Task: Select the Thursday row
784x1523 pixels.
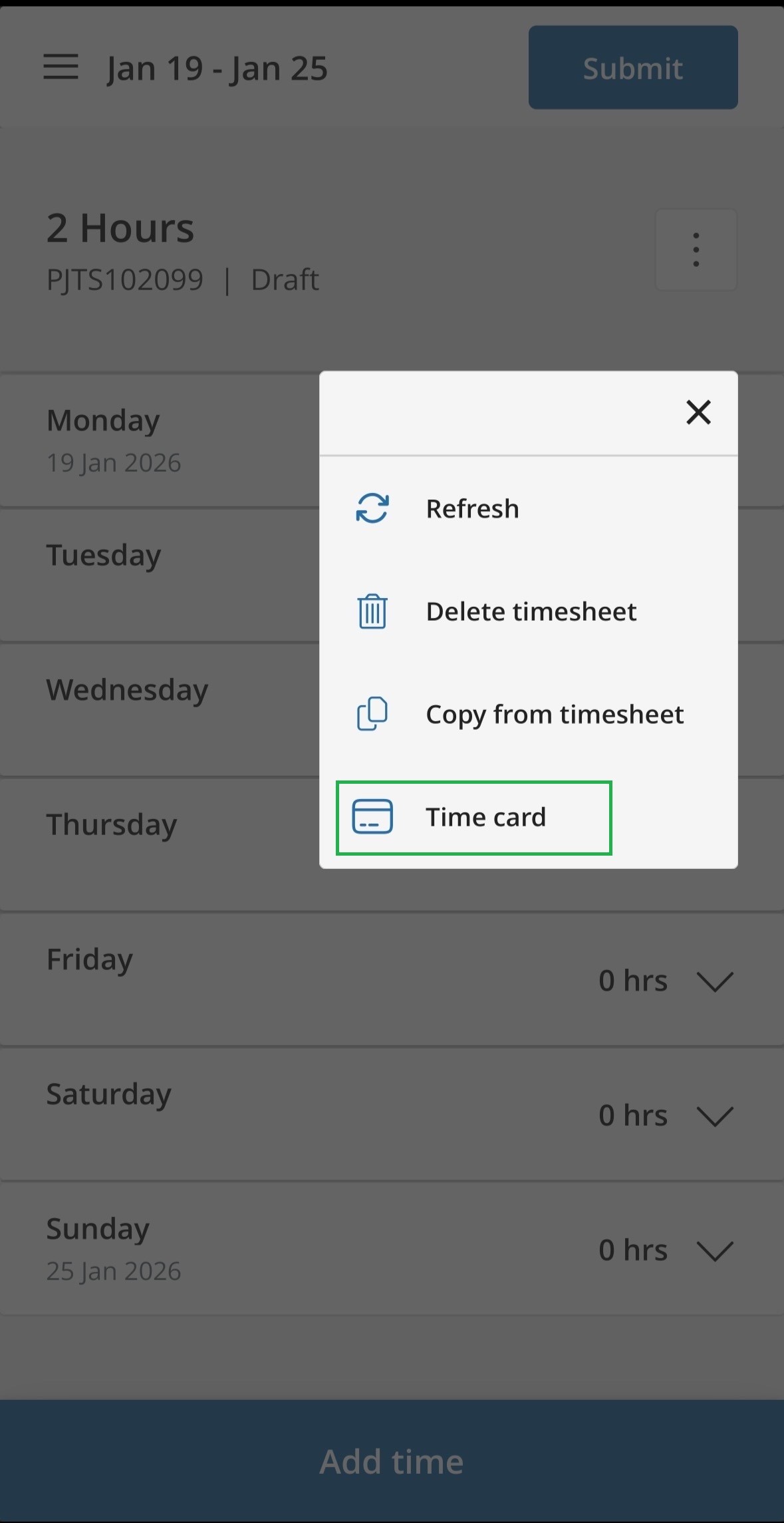Action: (x=160, y=844)
